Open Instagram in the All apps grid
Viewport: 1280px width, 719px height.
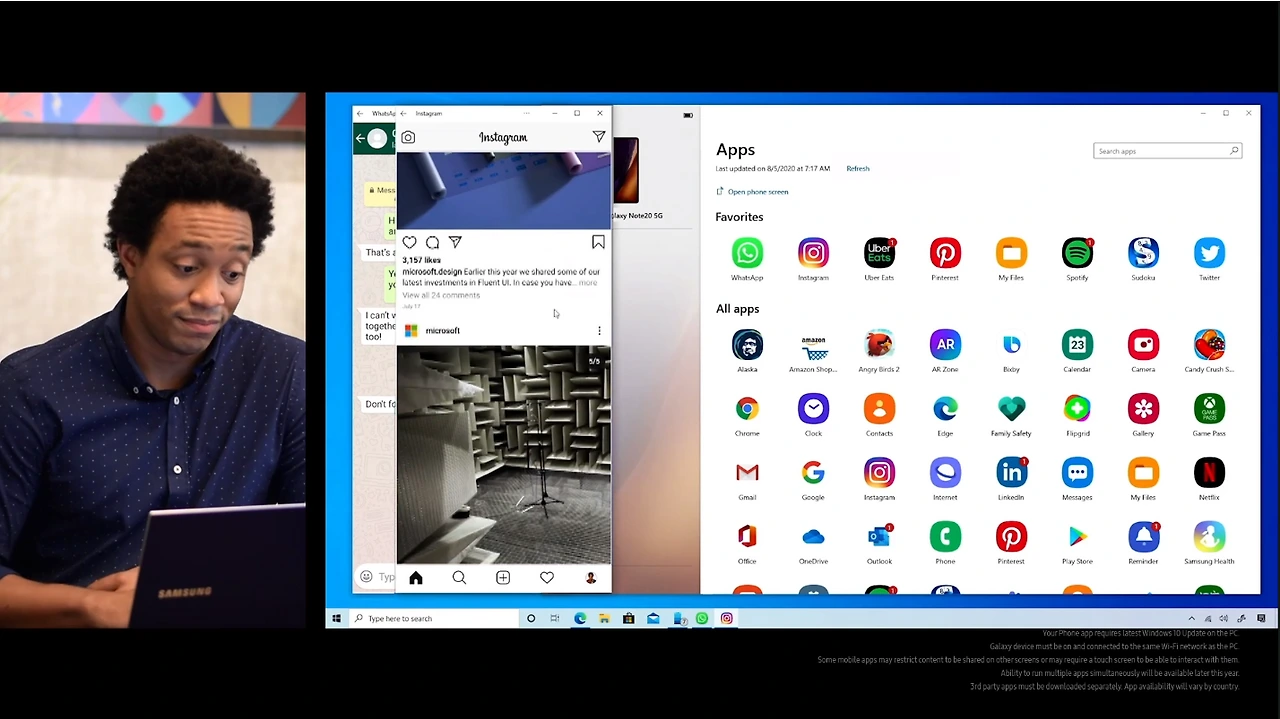(879, 473)
